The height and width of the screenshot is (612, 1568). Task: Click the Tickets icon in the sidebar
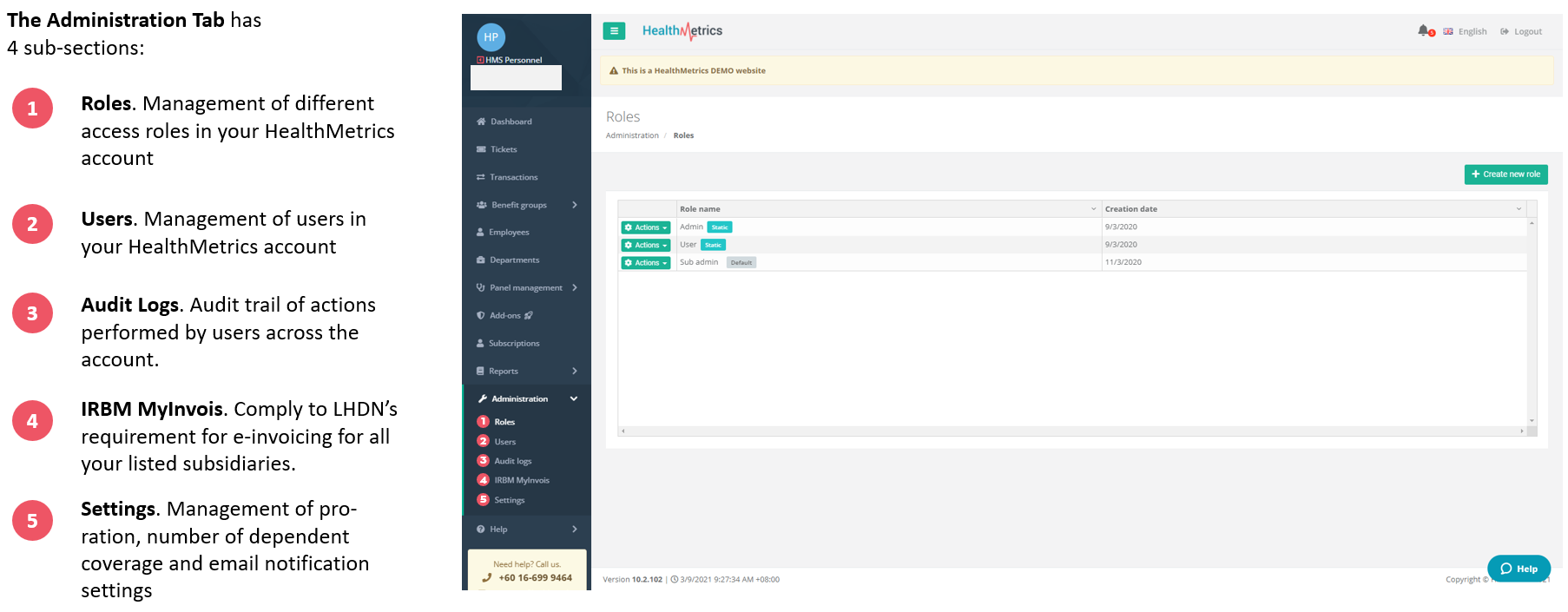tap(481, 149)
